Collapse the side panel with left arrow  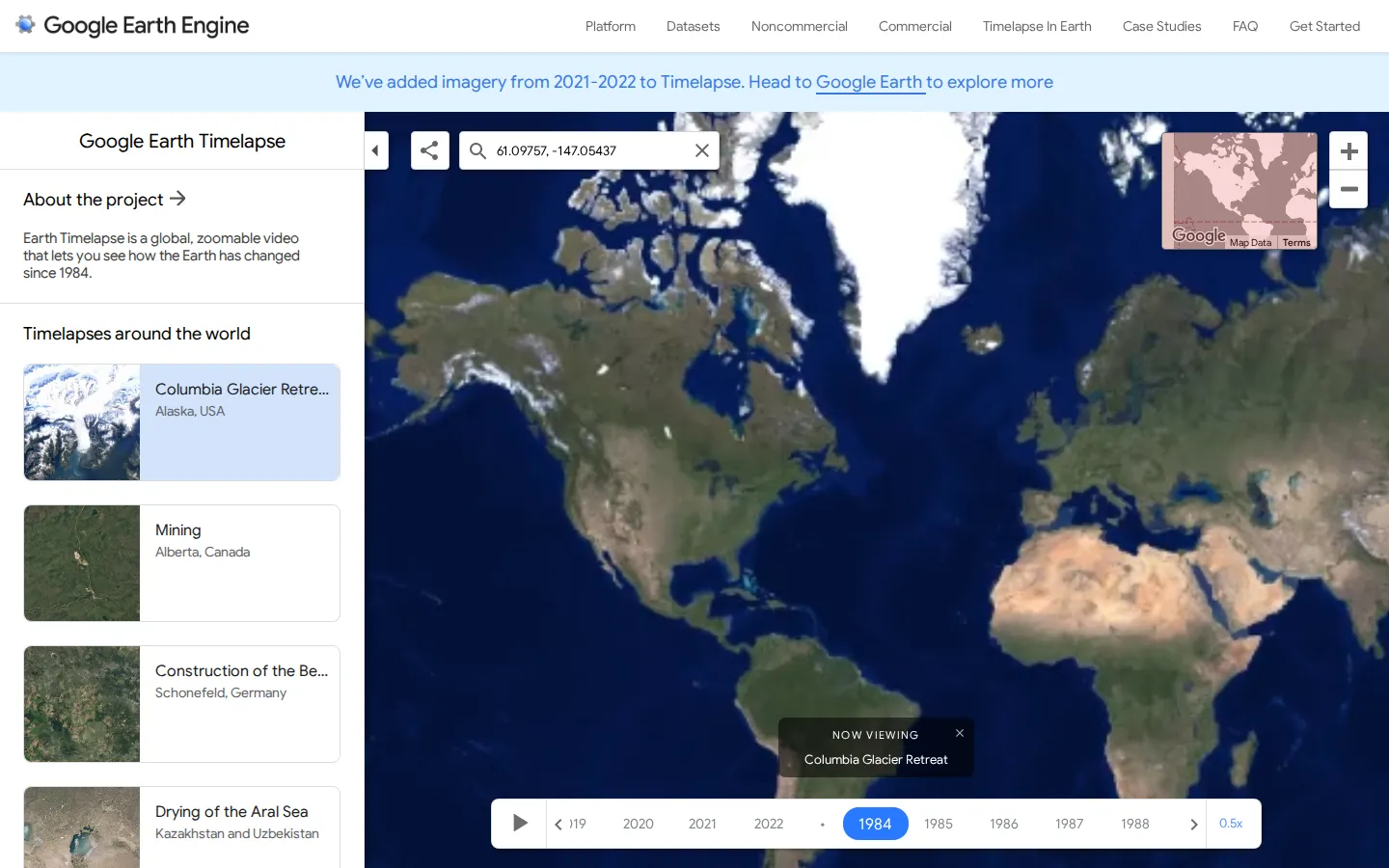376,150
